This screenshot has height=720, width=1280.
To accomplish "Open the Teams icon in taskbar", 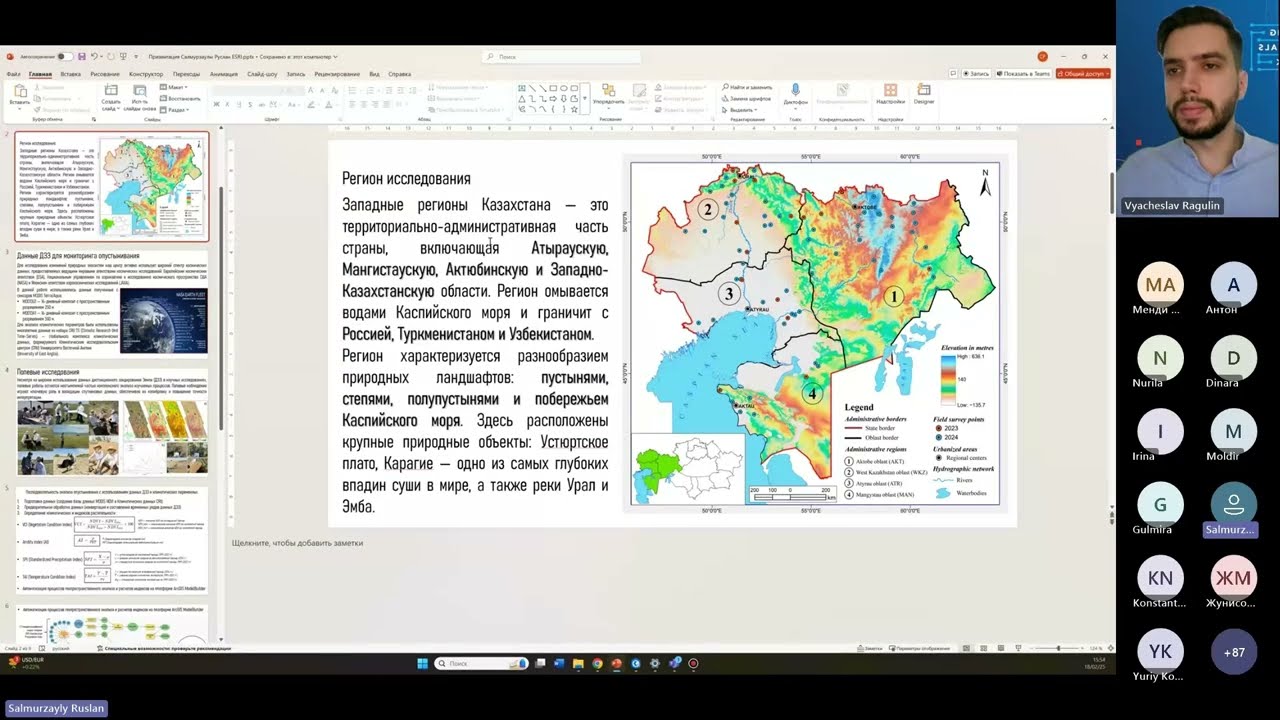I will coord(674,663).
